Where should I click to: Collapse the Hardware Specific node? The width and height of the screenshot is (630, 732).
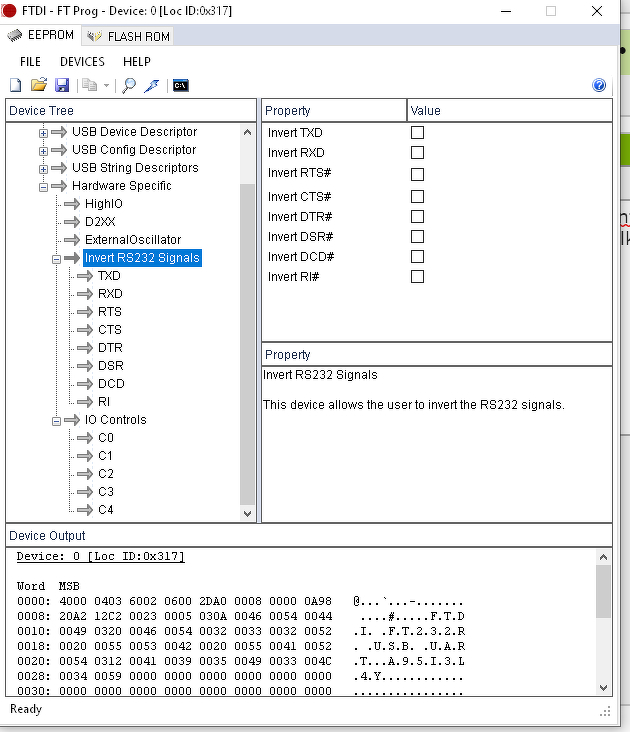pyautogui.click(x=43, y=187)
